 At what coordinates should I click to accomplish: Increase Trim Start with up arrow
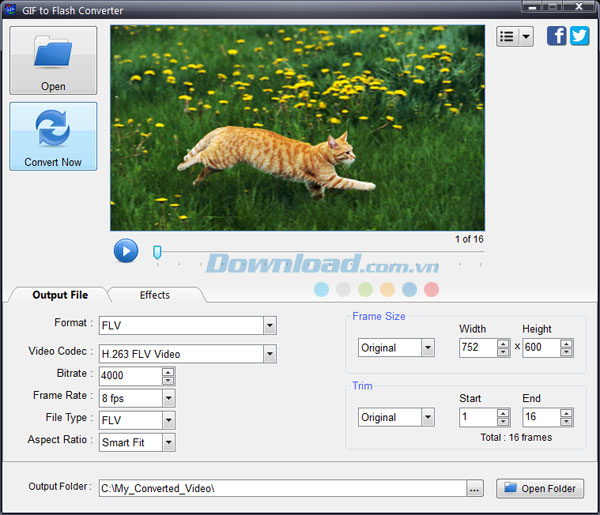[503, 413]
